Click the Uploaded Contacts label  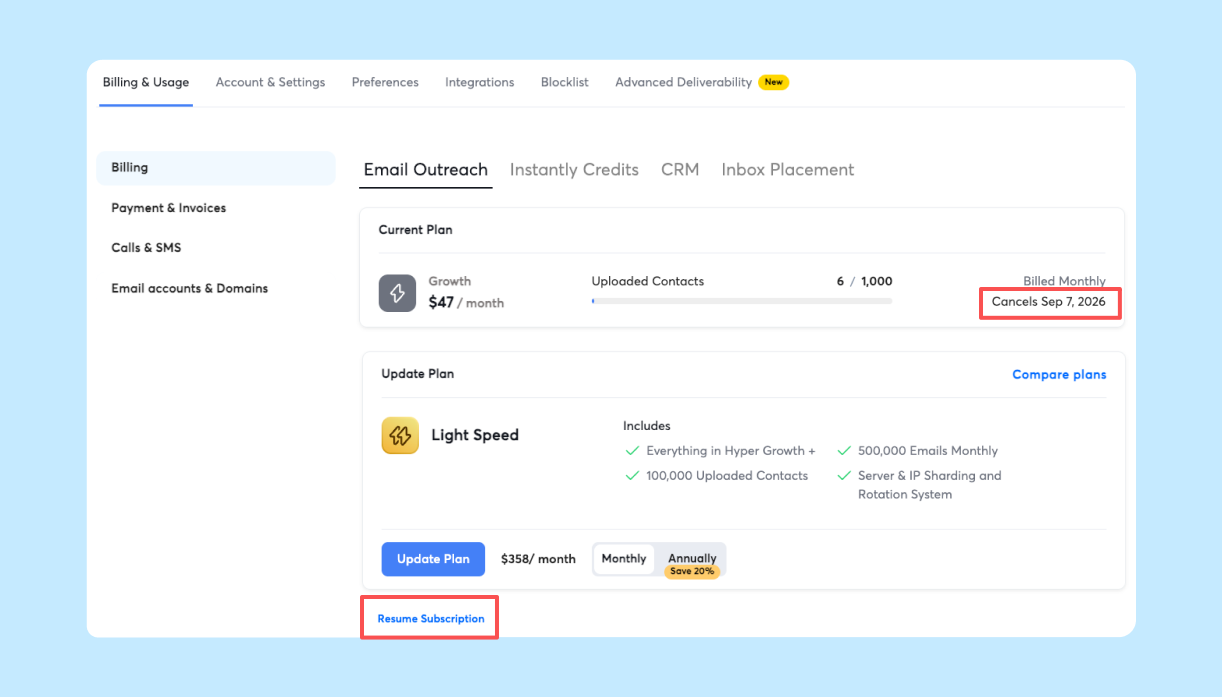[x=648, y=282]
